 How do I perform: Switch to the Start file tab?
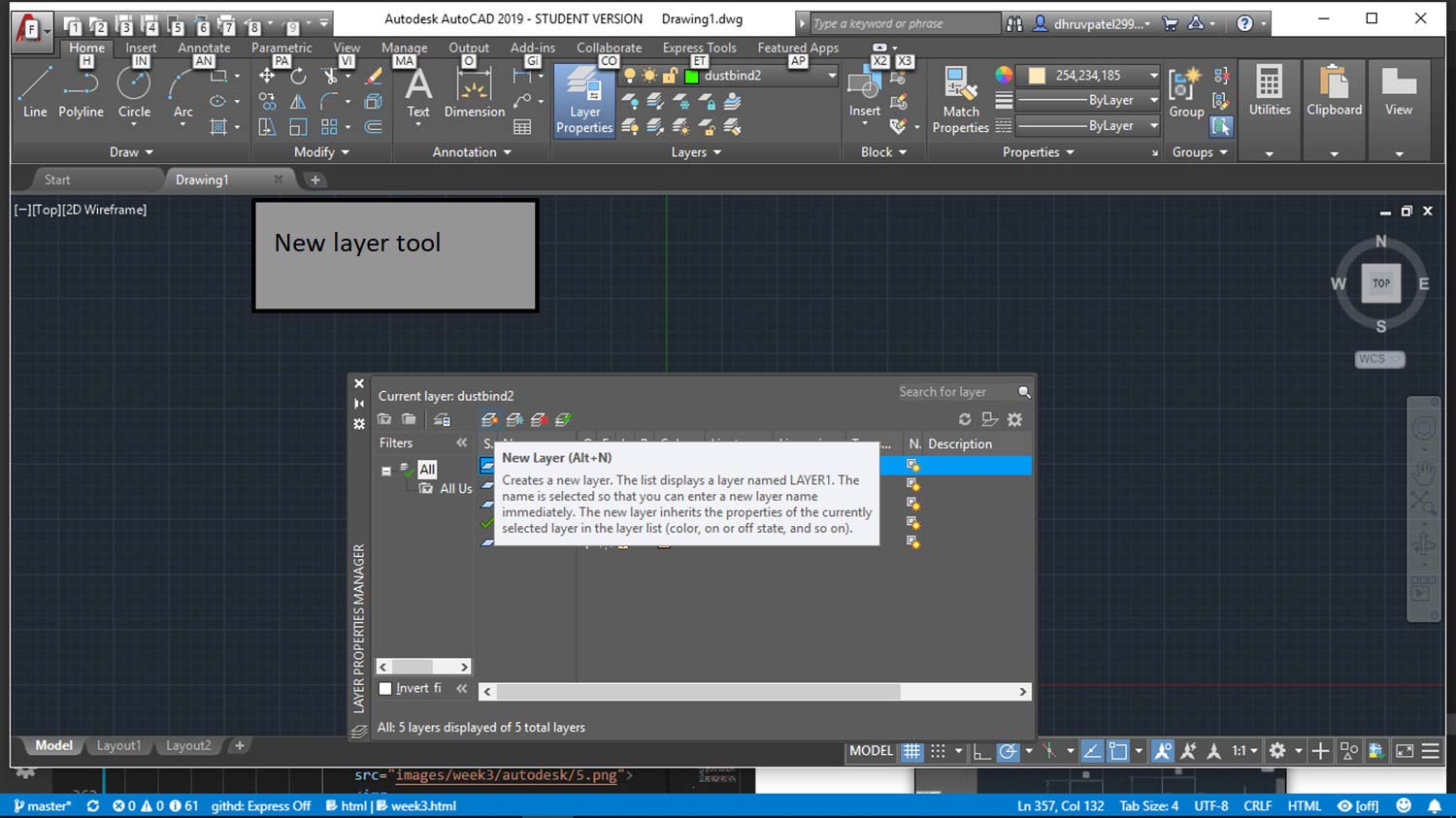coord(57,180)
